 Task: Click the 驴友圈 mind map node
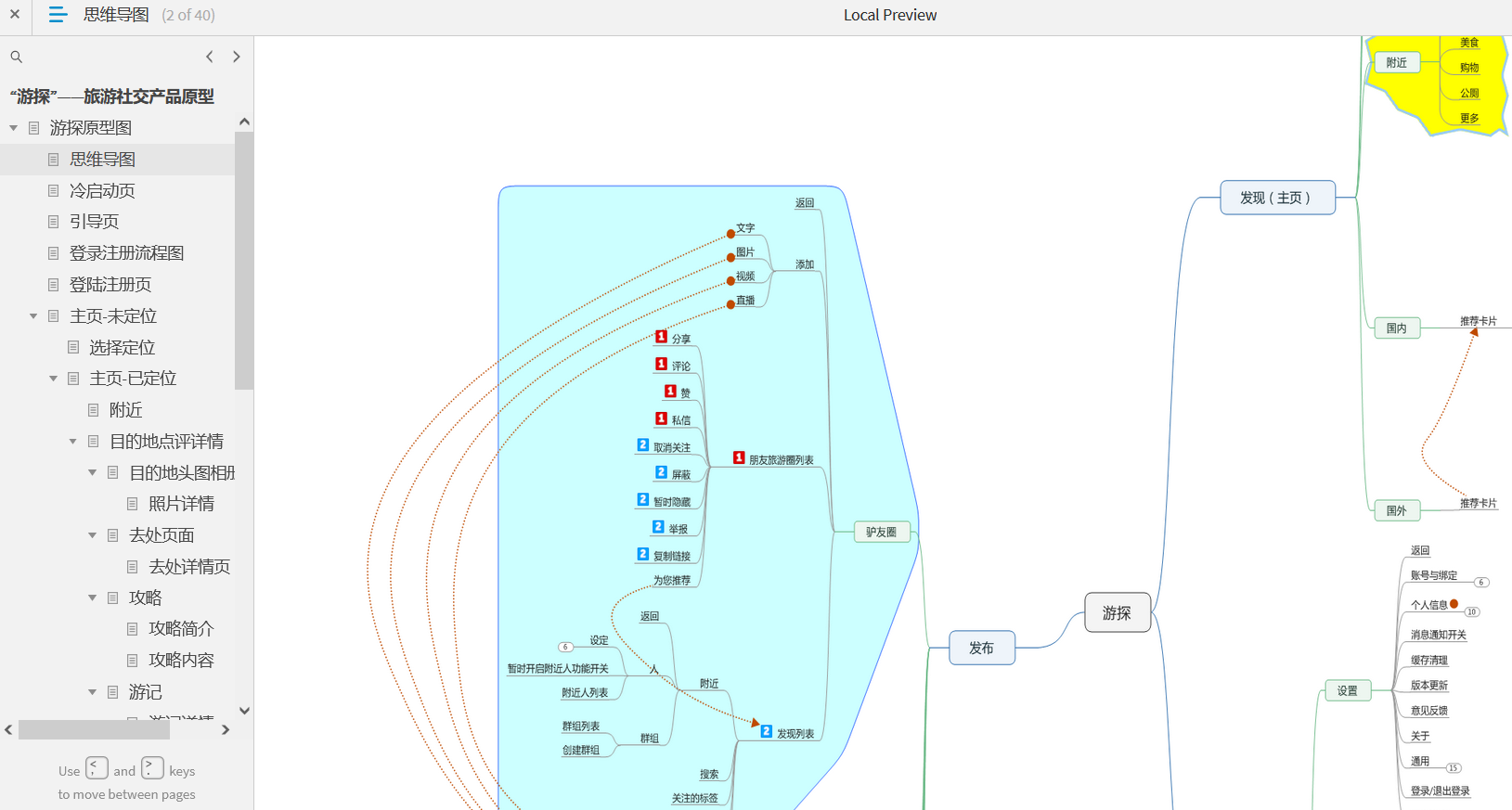point(882,532)
